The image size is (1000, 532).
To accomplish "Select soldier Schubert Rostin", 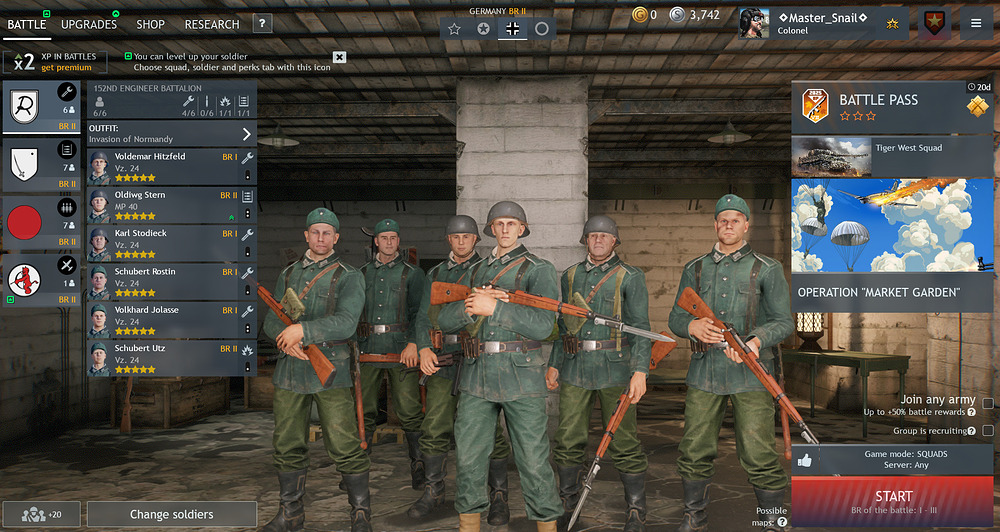I will click(x=172, y=281).
